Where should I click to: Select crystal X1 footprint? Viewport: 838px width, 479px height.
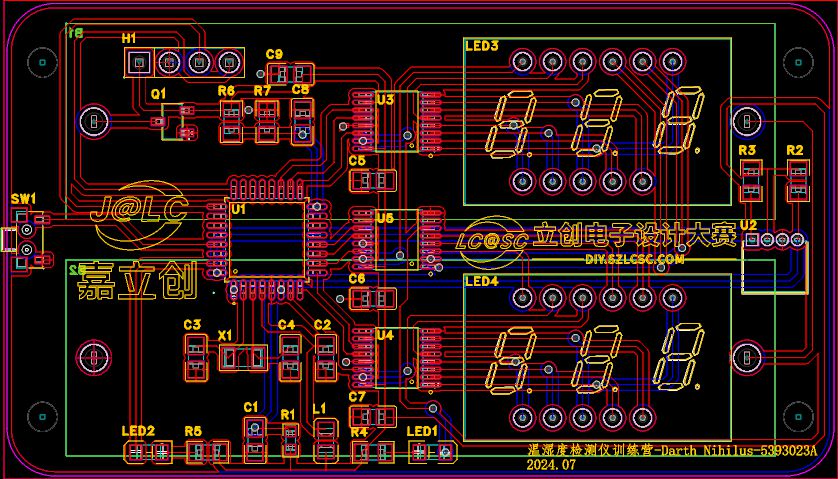243,358
